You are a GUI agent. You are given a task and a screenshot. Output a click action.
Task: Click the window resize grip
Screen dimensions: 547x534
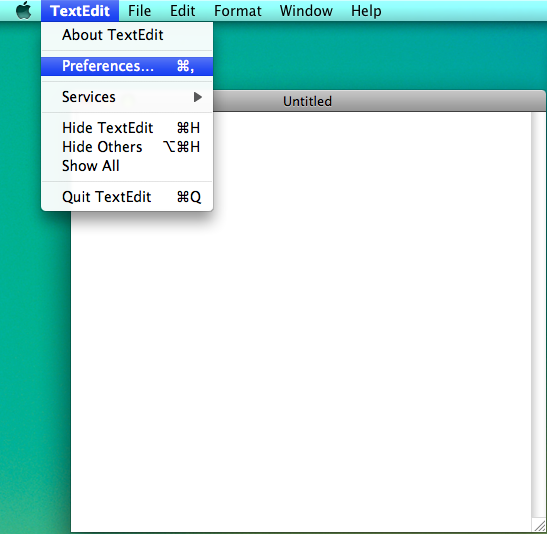pyautogui.click(x=539, y=525)
